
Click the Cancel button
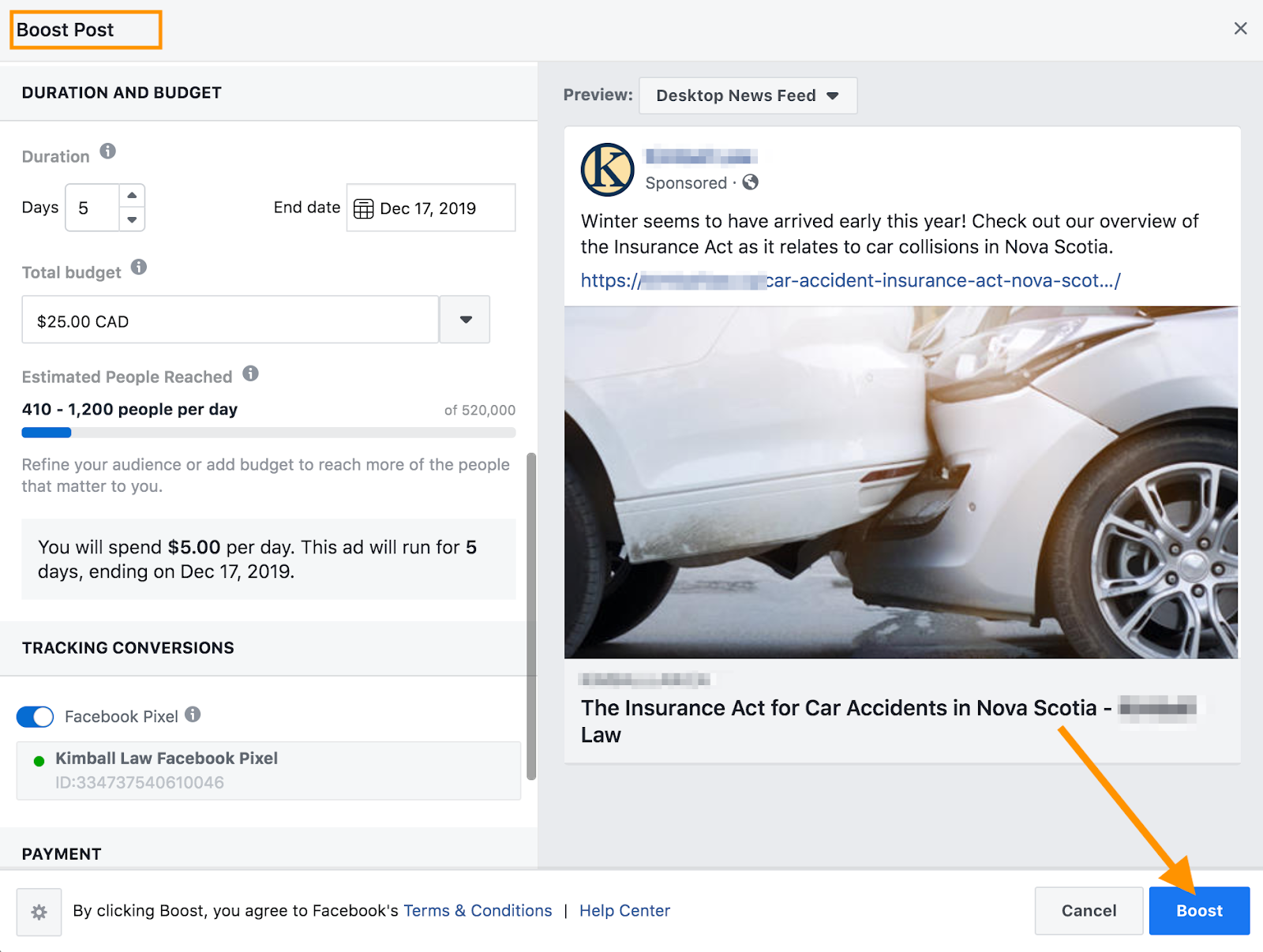pyautogui.click(x=1089, y=911)
